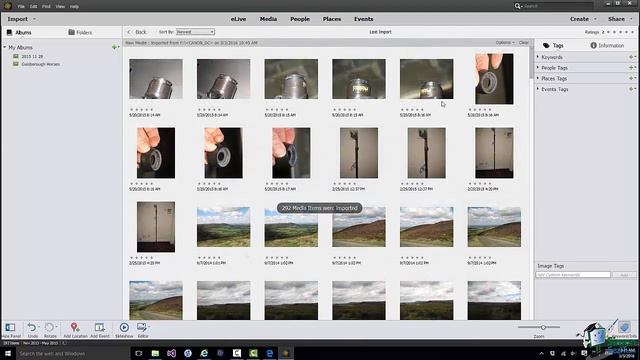Filter by one-star rating in Ratings
Viewport: 640px width, 360px height.
point(609,32)
